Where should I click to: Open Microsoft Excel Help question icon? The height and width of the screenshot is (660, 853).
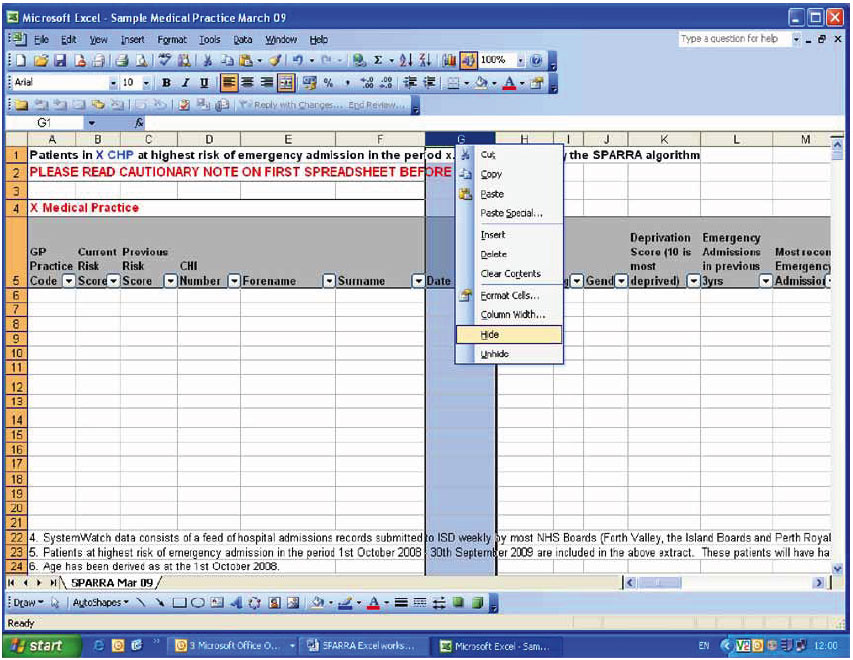tap(536, 60)
